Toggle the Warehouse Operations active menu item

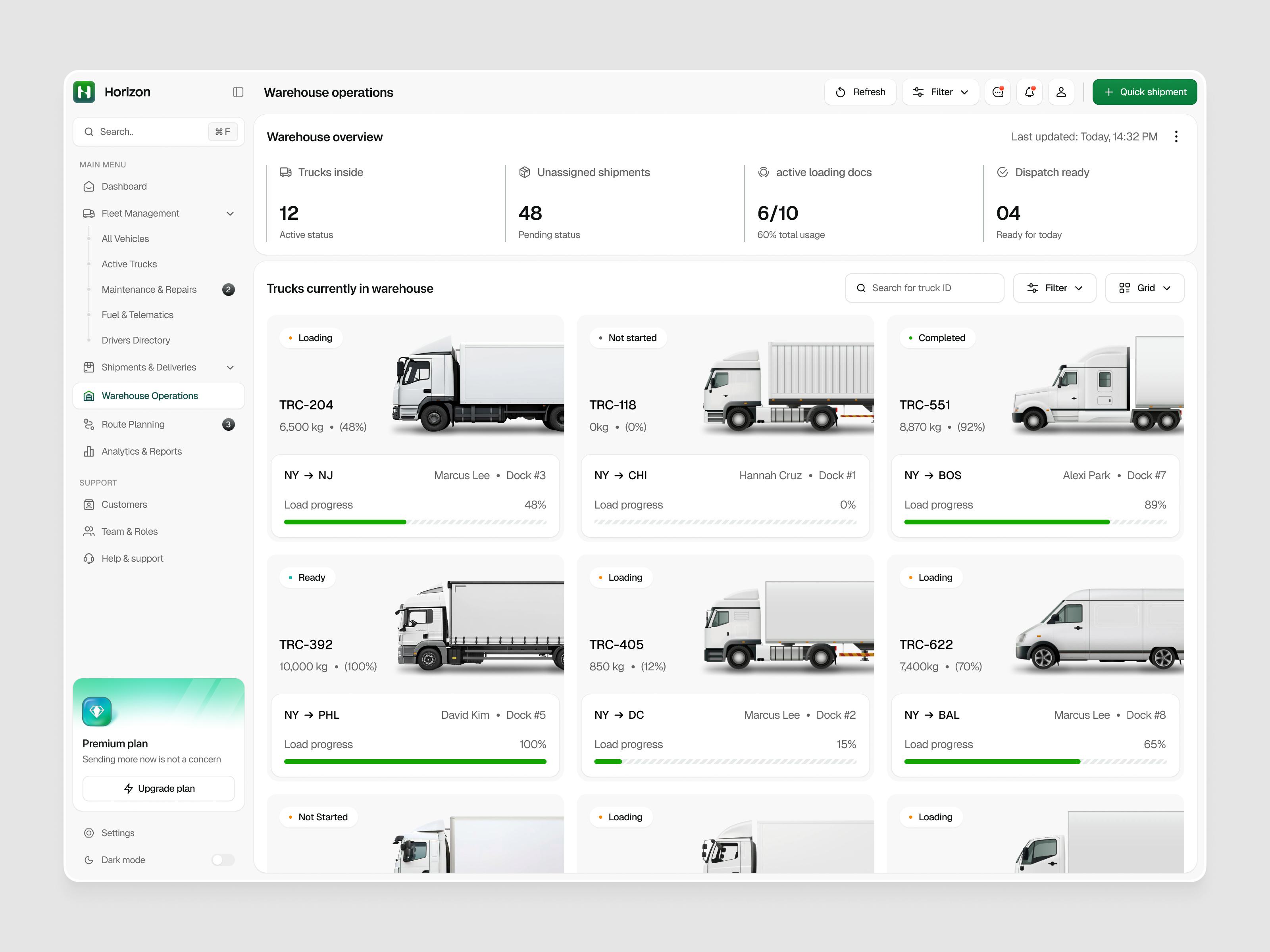pos(149,395)
